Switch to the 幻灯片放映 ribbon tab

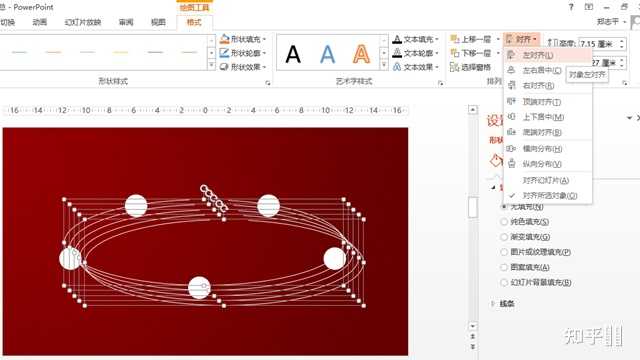click(82, 22)
